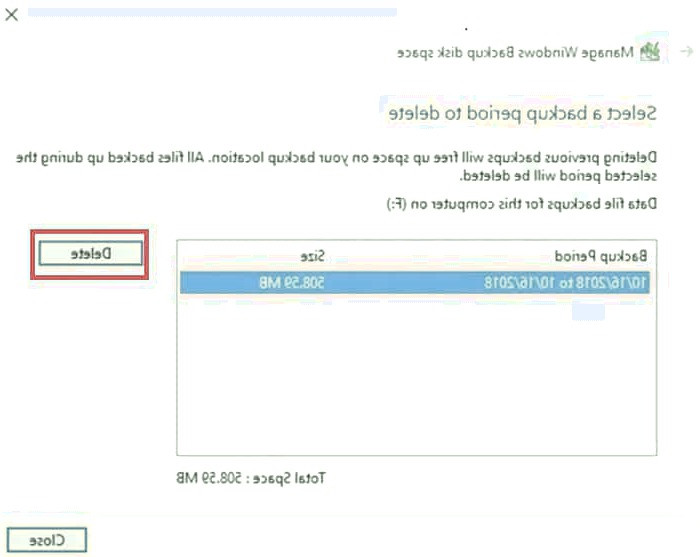Viewport: 700px width, 557px height.
Task: Click the light blue title bar strip
Action: tap(212, 12)
